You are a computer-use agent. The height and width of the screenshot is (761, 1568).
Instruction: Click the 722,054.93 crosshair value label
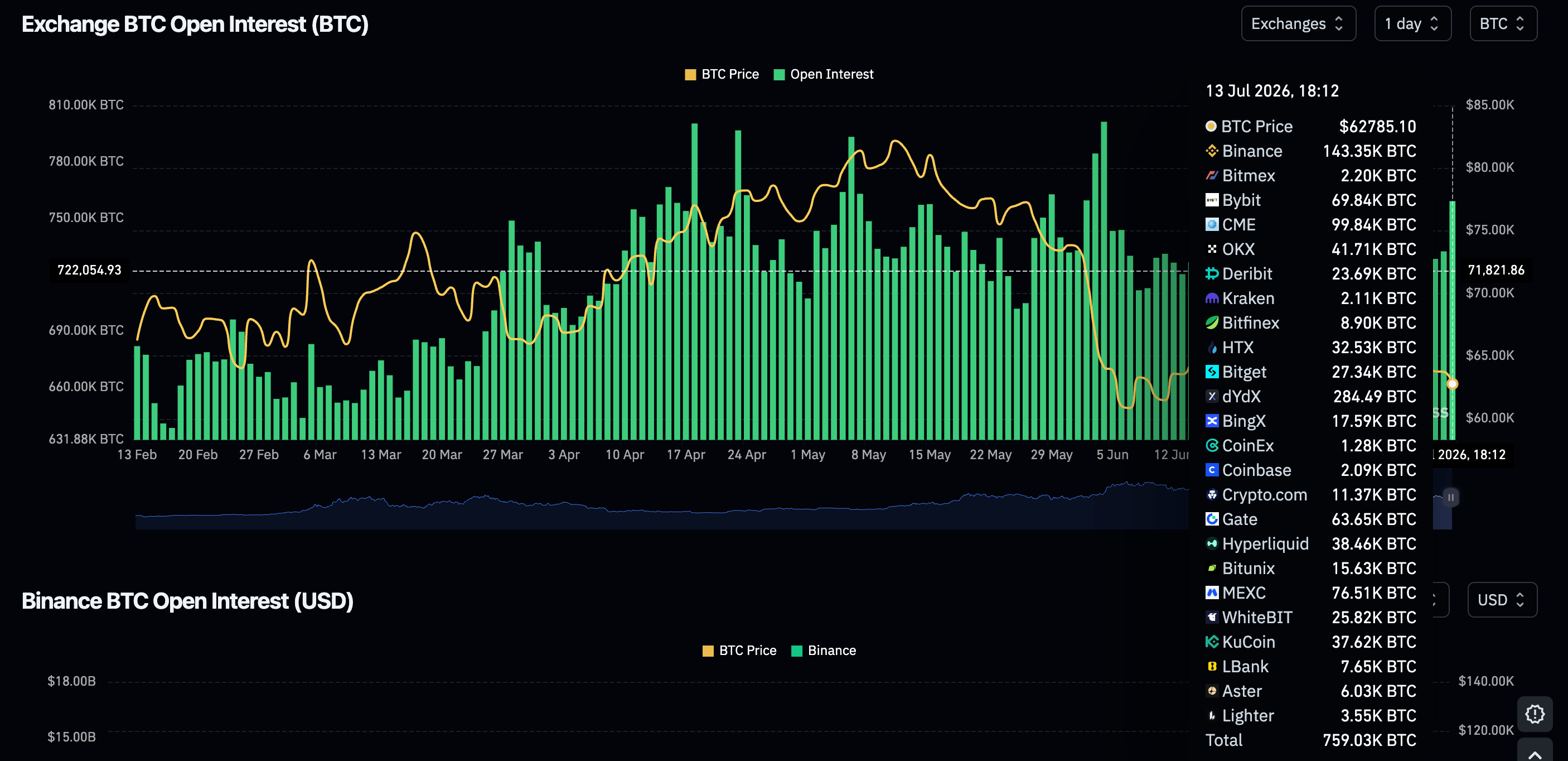pyautogui.click(x=89, y=269)
